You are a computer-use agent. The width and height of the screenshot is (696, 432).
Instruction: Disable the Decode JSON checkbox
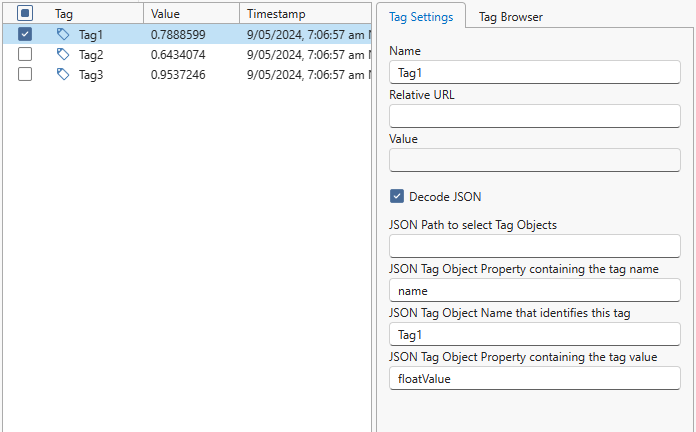(397, 197)
